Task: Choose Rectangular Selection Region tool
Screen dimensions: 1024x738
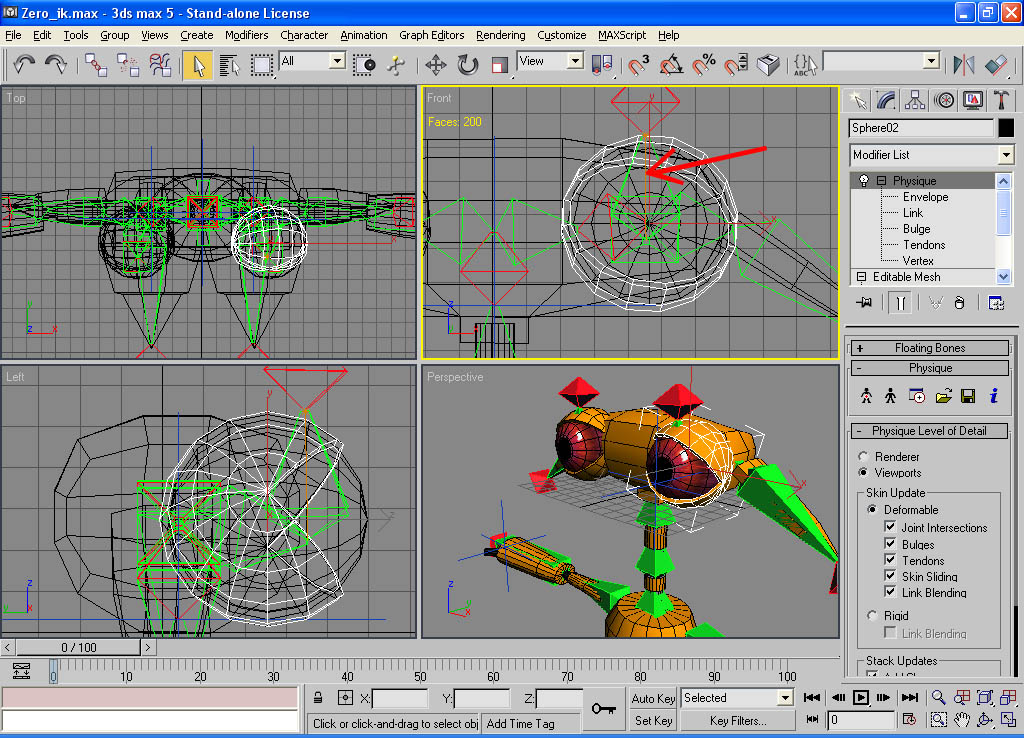Action: [x=262, y=65]
